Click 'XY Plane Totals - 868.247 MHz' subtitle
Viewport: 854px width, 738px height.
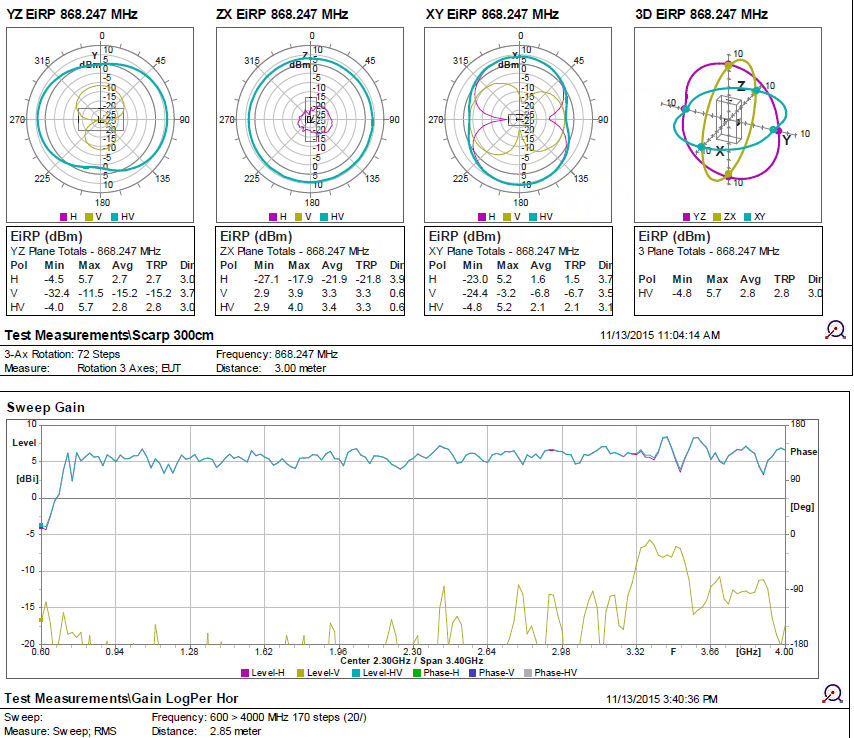(504, 251)
